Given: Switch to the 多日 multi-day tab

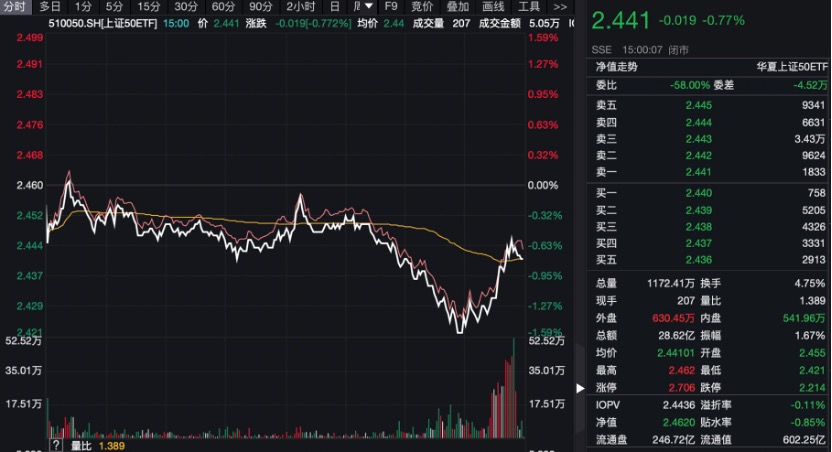Looking at the screenshot, I should pos(50,7).
